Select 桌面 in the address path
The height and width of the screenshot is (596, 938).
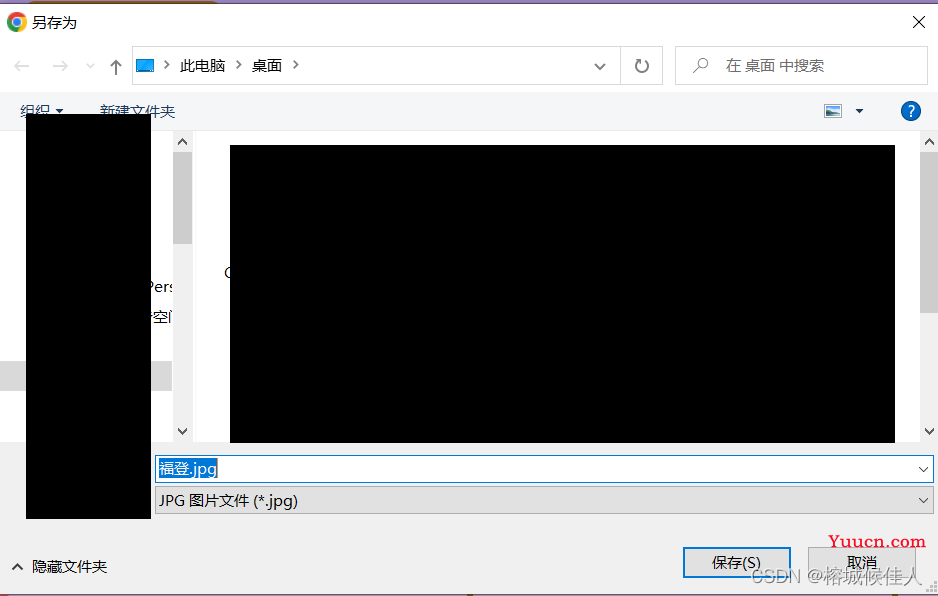267,65
